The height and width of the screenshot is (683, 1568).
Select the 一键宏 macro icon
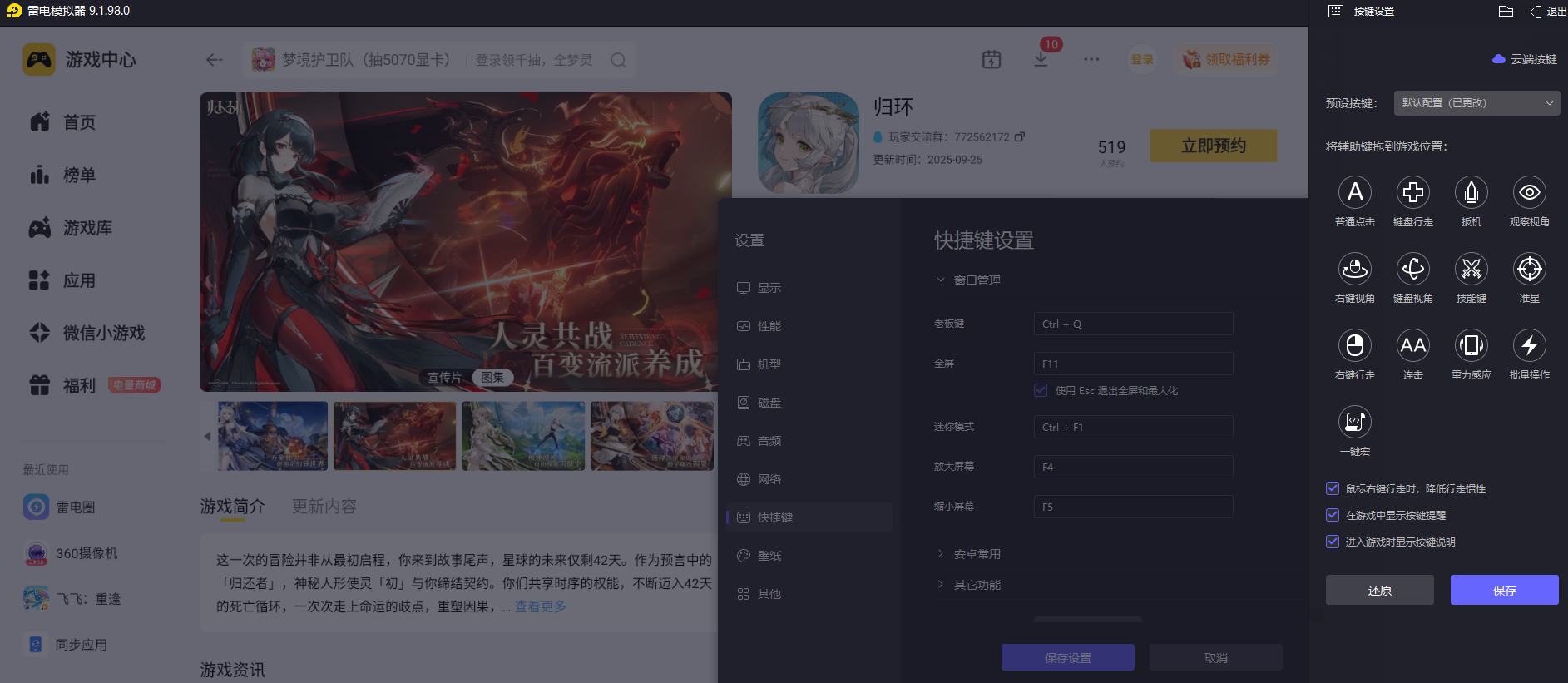1354,422
